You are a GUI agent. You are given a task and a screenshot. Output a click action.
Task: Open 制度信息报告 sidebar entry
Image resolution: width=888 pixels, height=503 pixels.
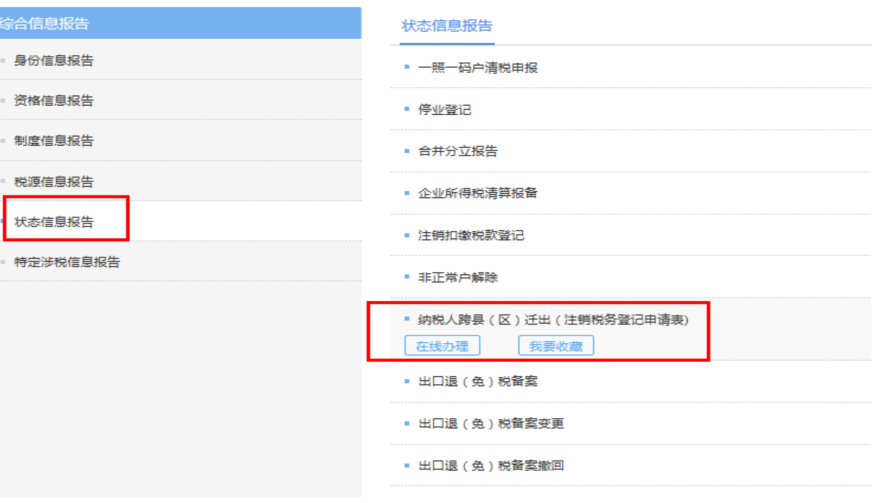pos(54,141)
